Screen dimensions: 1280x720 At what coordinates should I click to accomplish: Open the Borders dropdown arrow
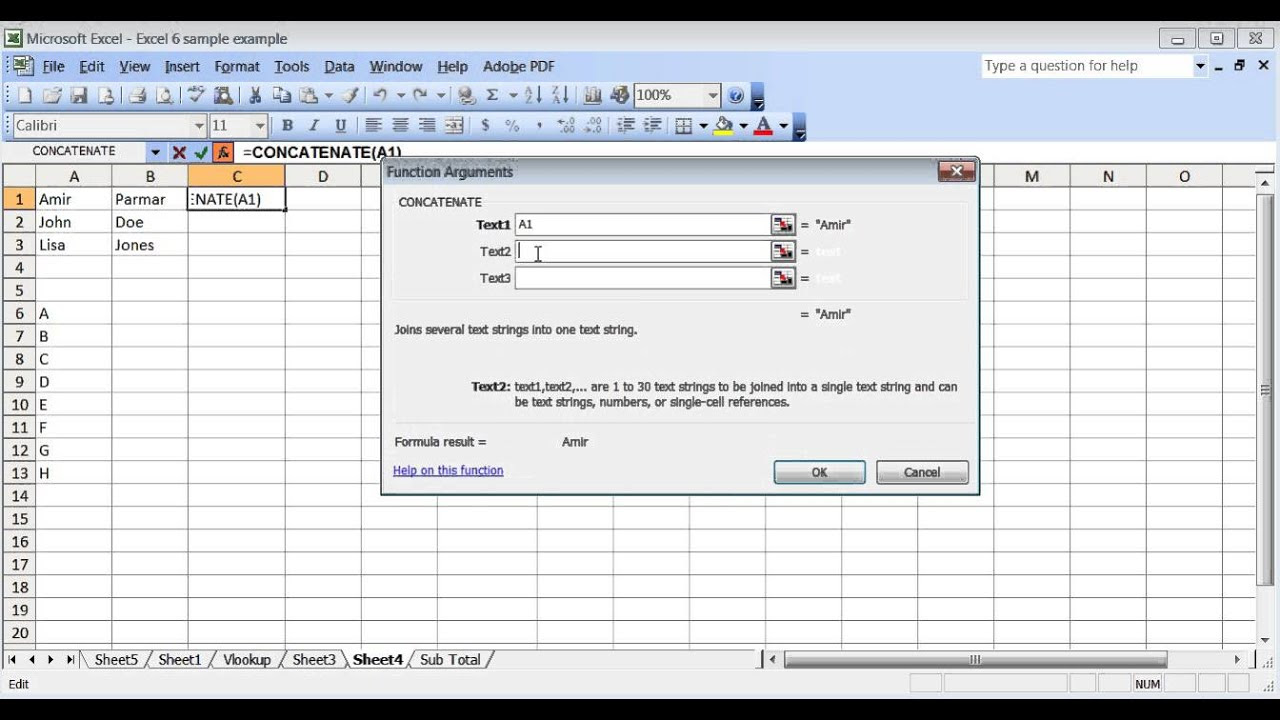coord(703,126)
